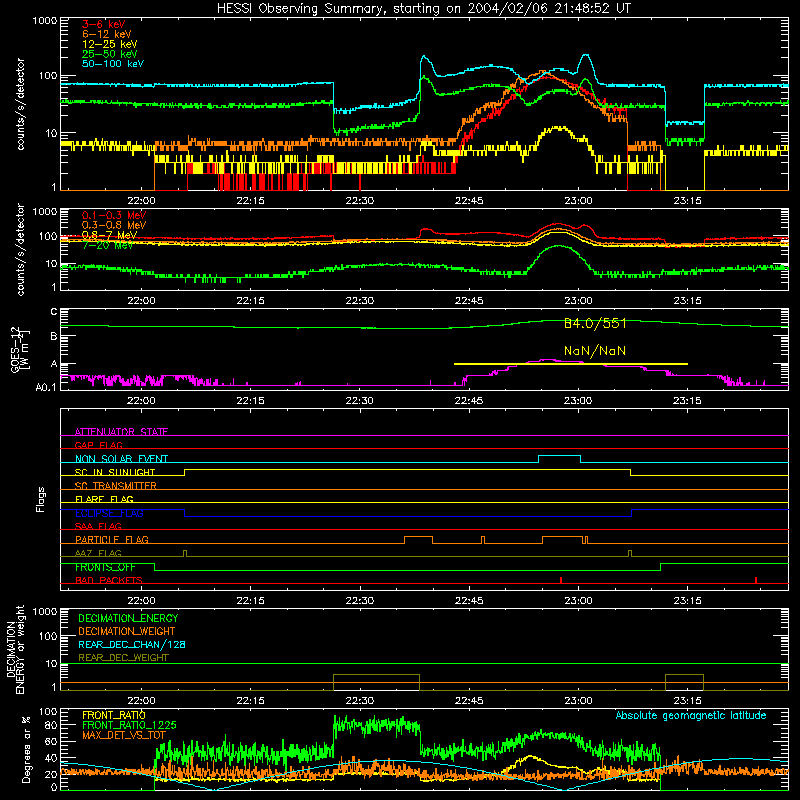Select the SC_TRANSMITTER flag label

(116, 485)
